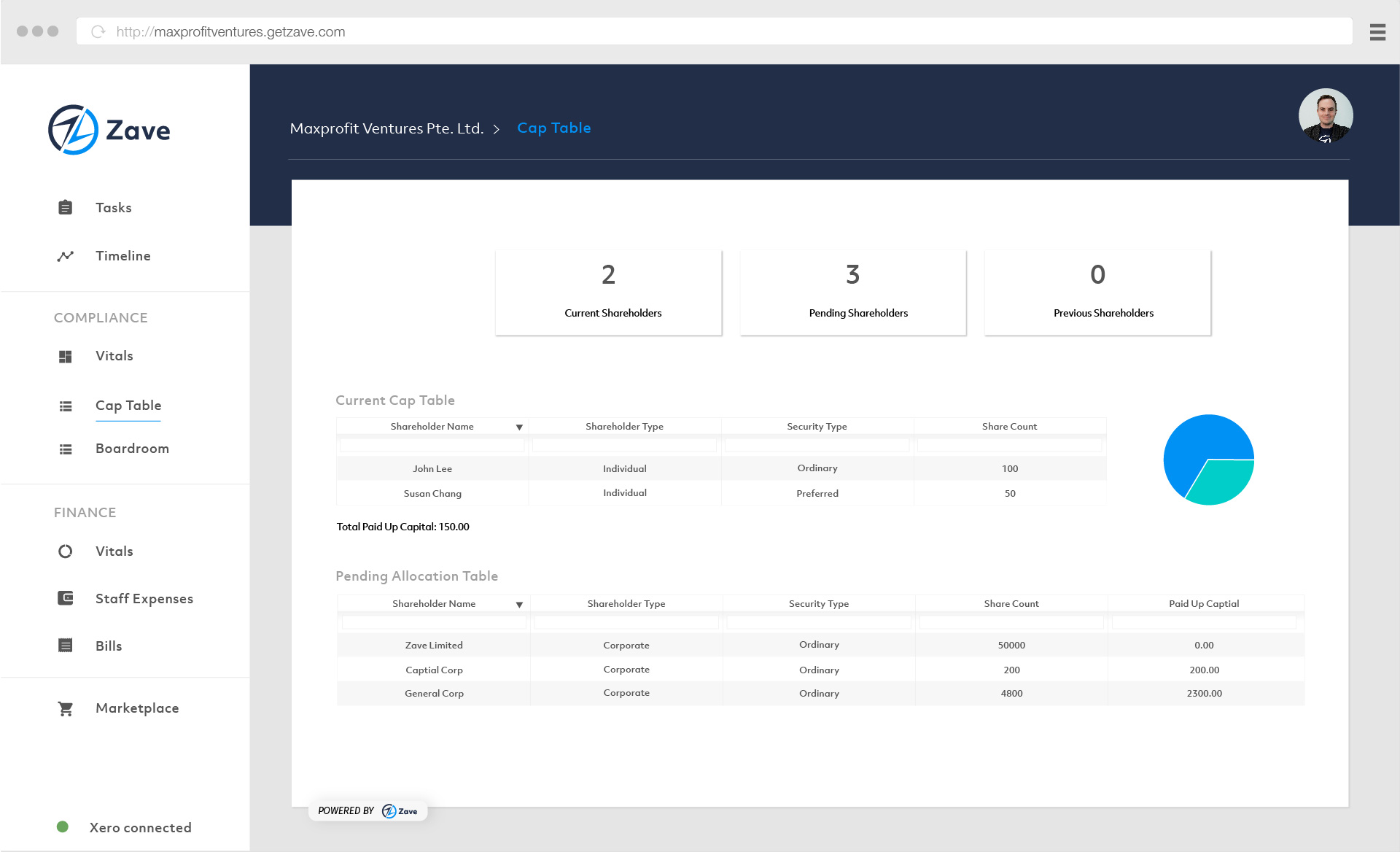Click Total Paid Up Capital text

tap(402, 527)
